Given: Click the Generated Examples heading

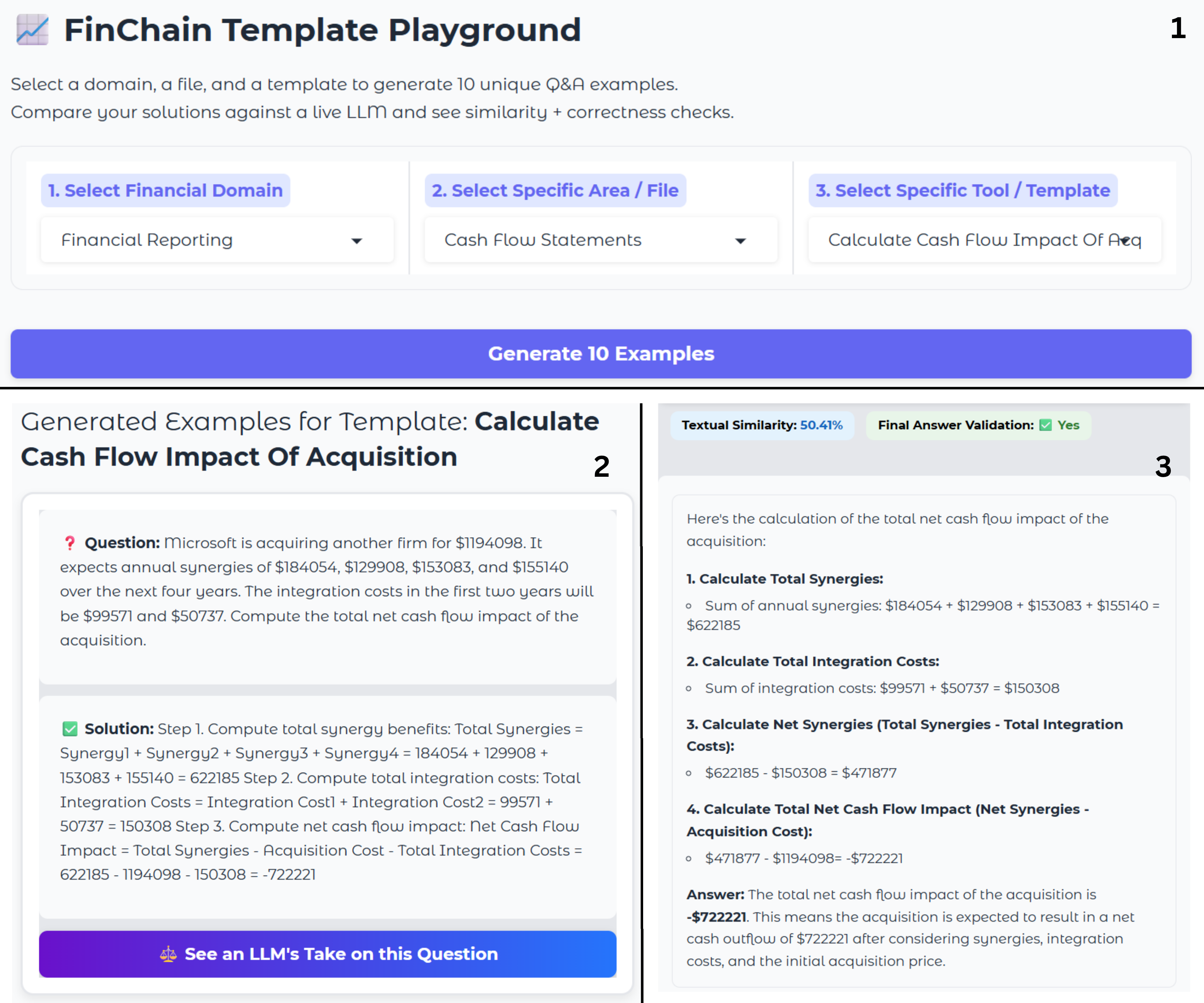Looking at the screenshot, I should (310, 439).
